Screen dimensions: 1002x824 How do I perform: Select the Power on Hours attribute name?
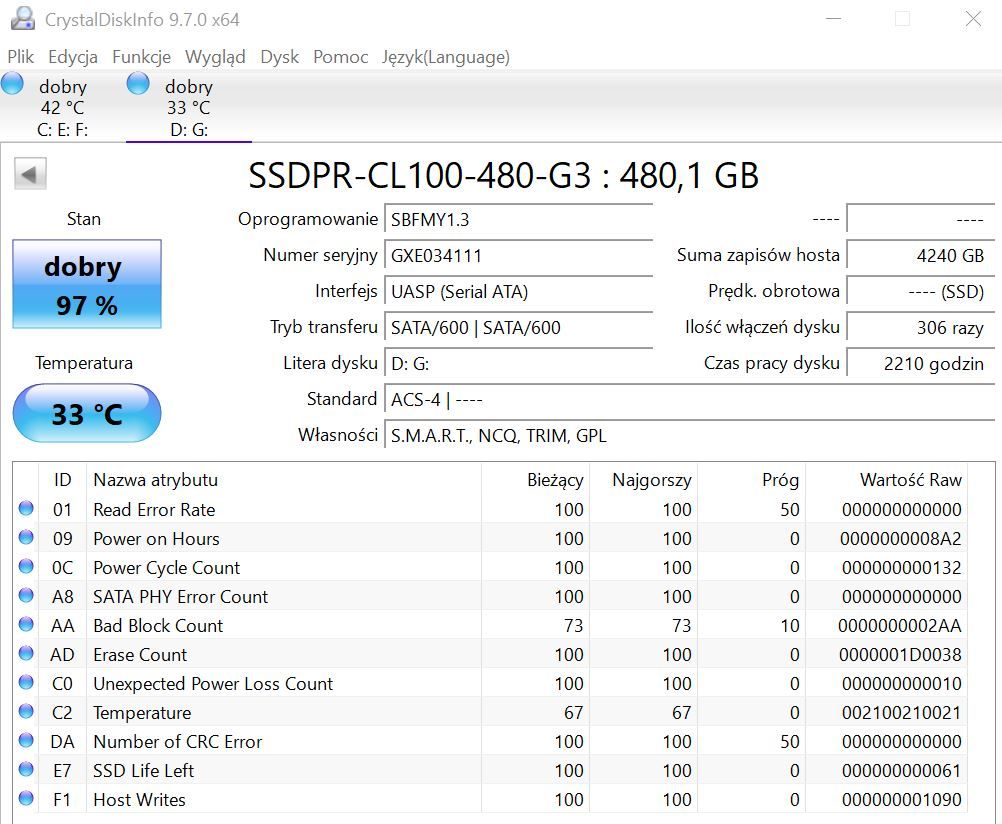[156, 538]
